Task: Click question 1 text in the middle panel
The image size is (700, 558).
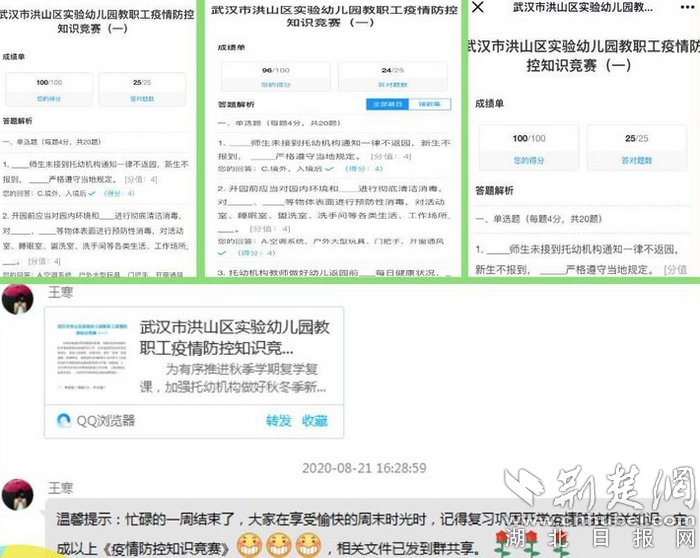Action: pyautogui.click(x=334, y=150)
